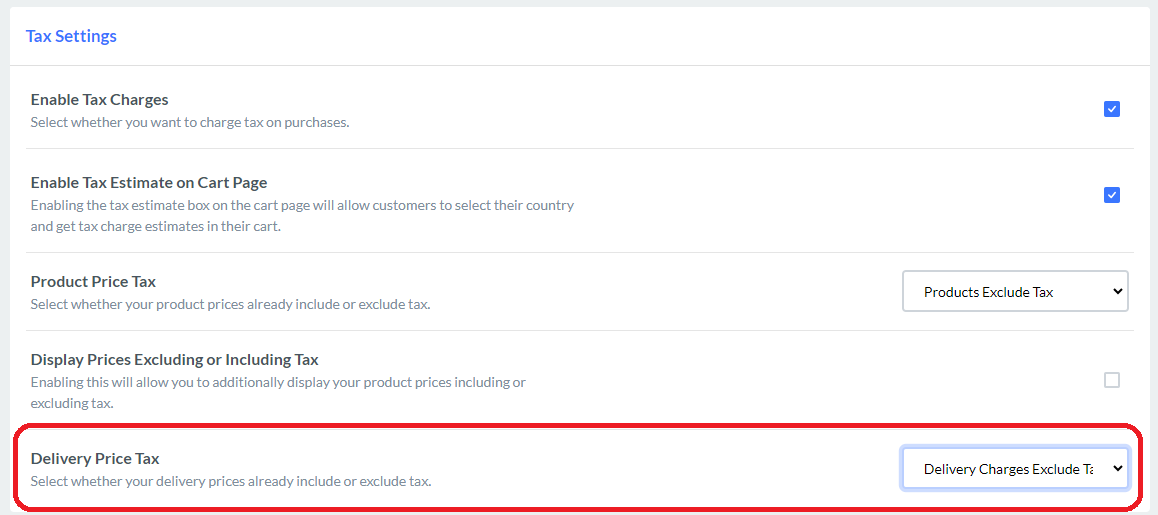Click the Enable Tax Estimate on Cart Page label
1158x515 pixels.
coord(149,183)
